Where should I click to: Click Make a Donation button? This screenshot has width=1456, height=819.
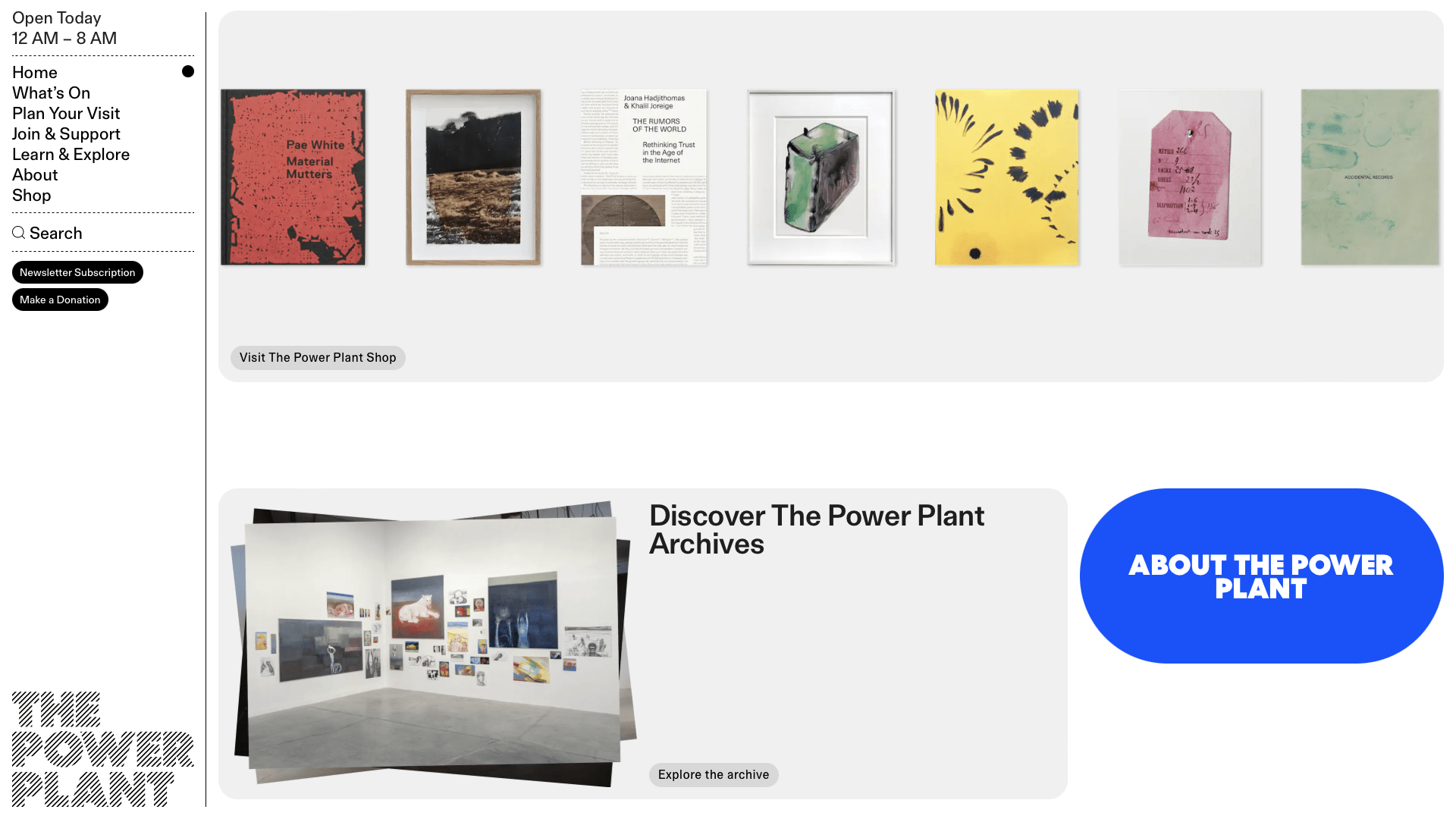click(60, 300)
